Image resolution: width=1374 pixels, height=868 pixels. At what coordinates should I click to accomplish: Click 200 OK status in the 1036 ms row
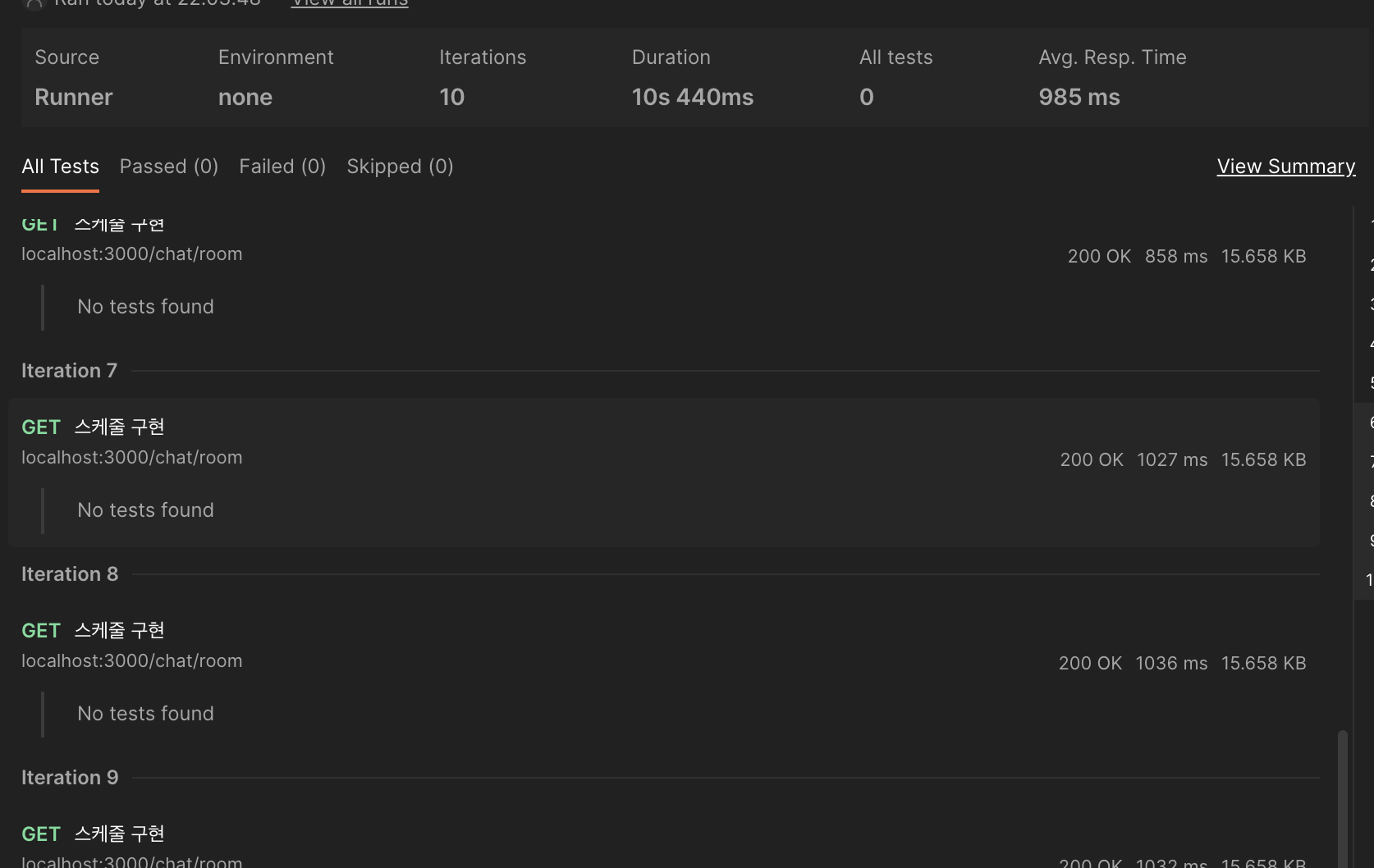click(1090, 664)
